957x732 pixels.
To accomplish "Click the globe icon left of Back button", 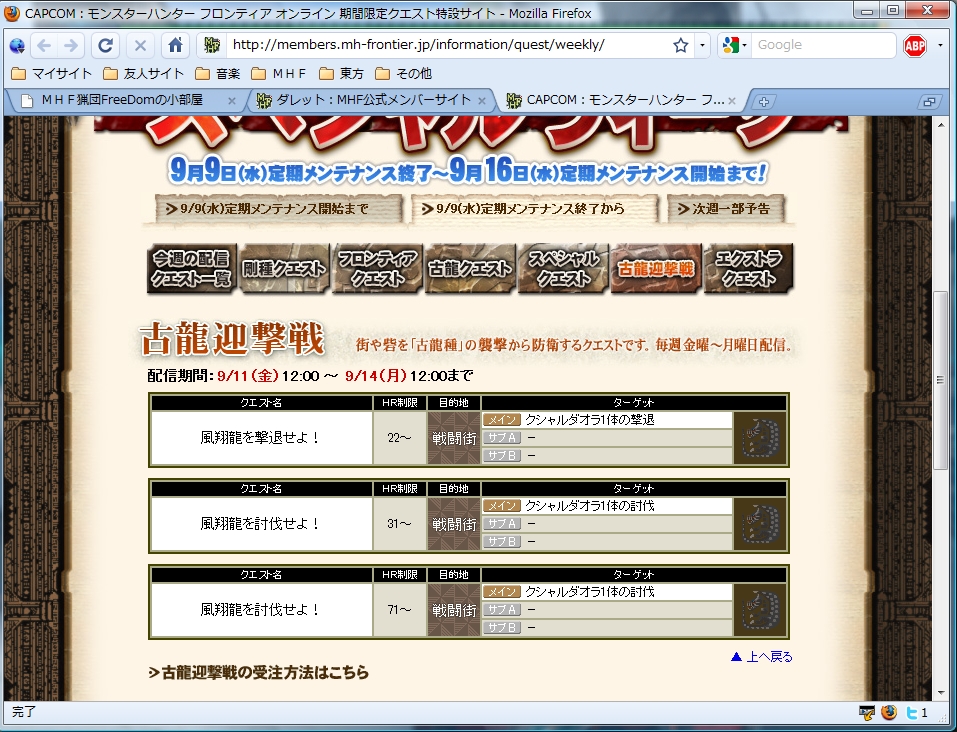I will [17, 45].
